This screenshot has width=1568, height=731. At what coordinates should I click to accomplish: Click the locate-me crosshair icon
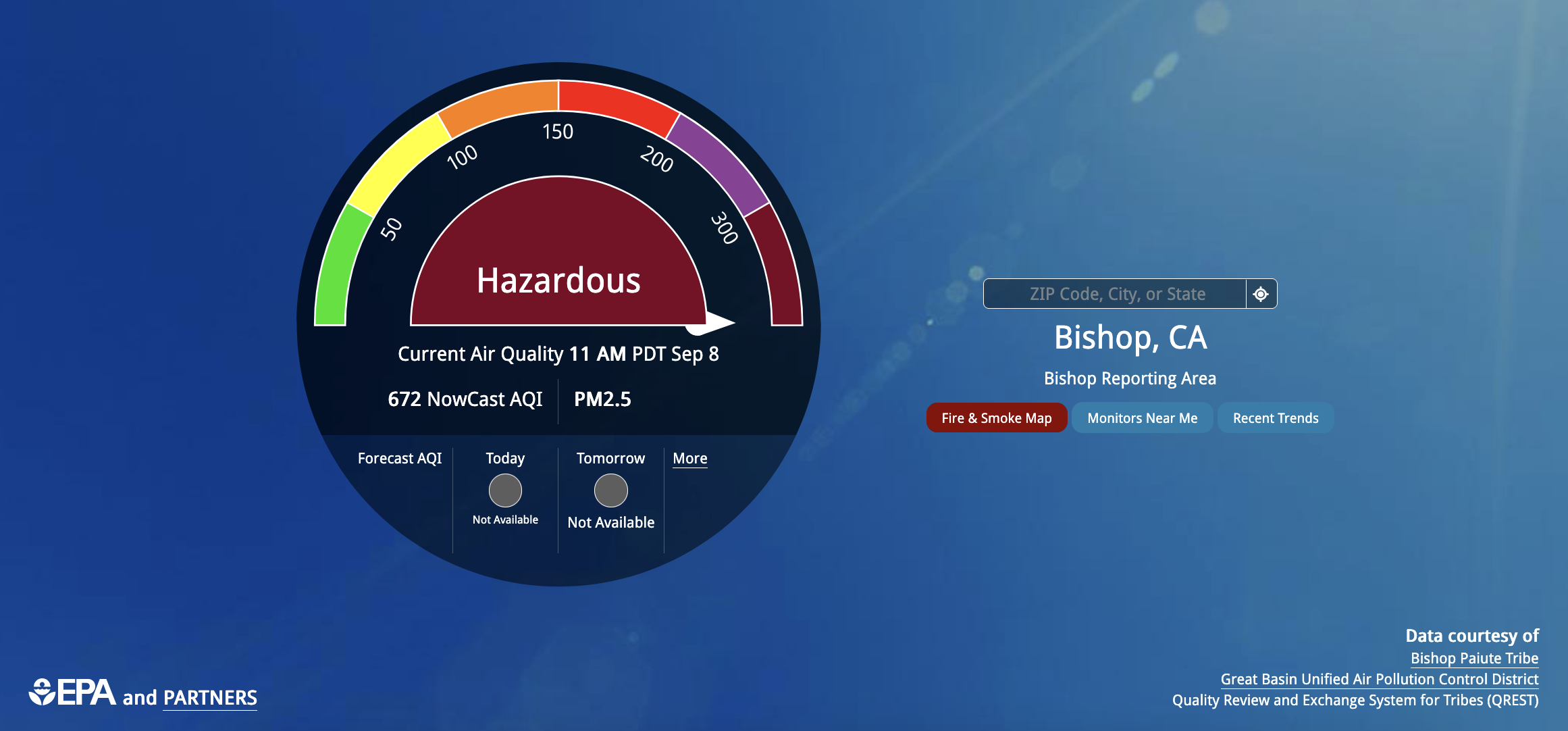pyautogui.click(x=1261, y=294)
